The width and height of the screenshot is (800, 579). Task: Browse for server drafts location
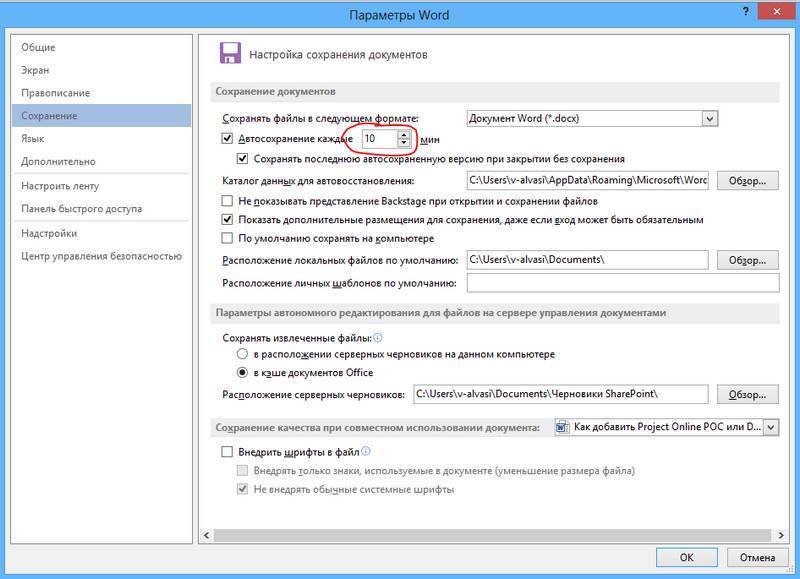pos(747,395)
